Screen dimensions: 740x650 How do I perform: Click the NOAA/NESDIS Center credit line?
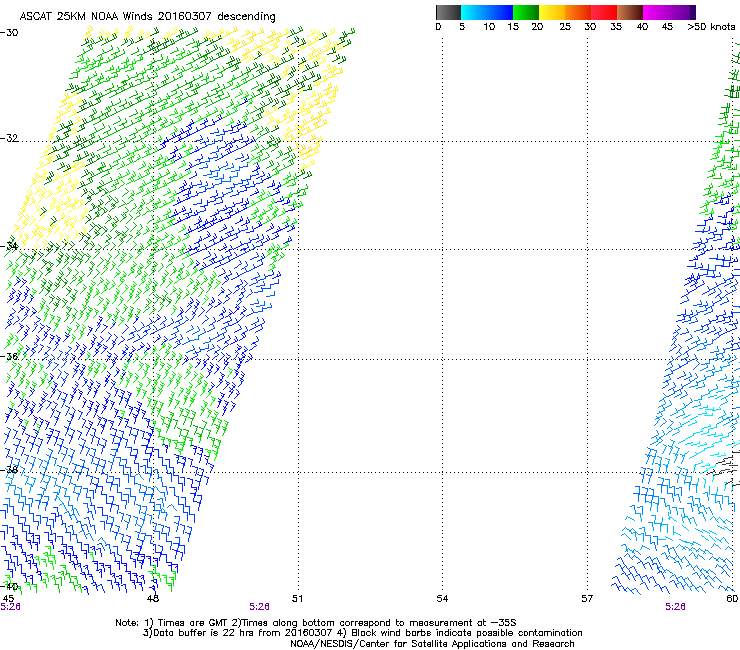point(432,644)
